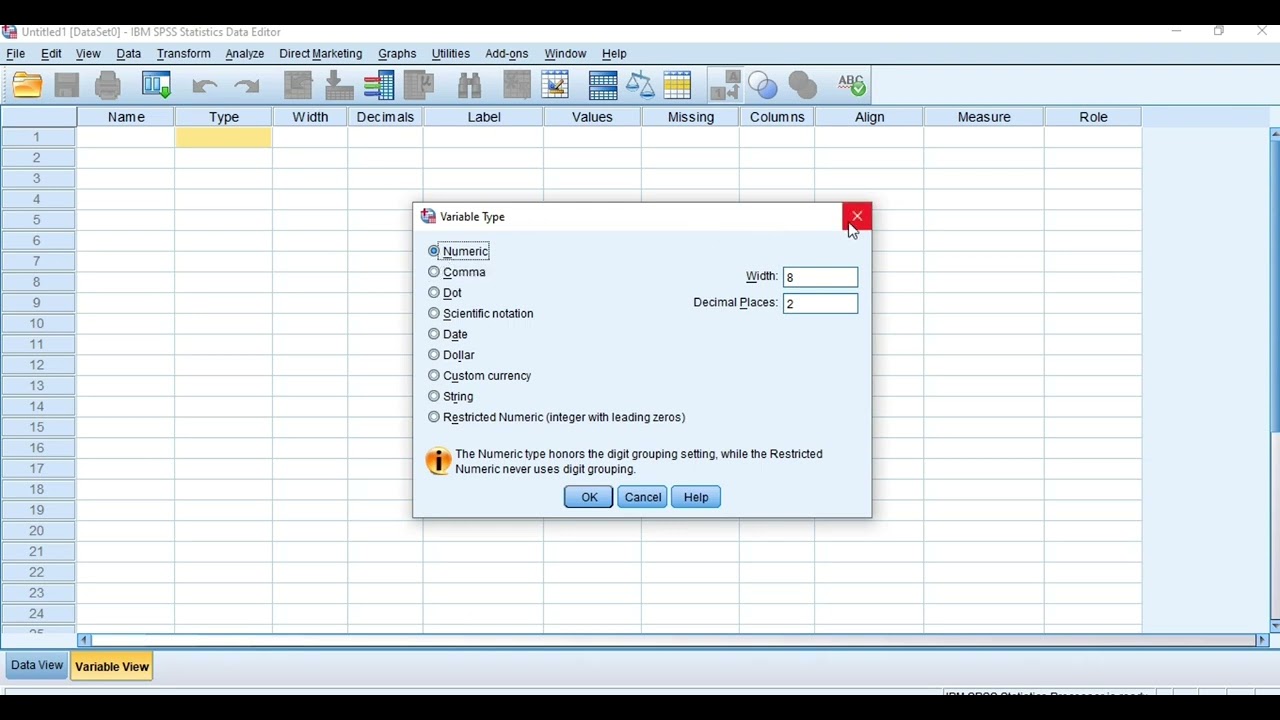Open the File menu
The image size is (1280, 720).
coord(16,54)
